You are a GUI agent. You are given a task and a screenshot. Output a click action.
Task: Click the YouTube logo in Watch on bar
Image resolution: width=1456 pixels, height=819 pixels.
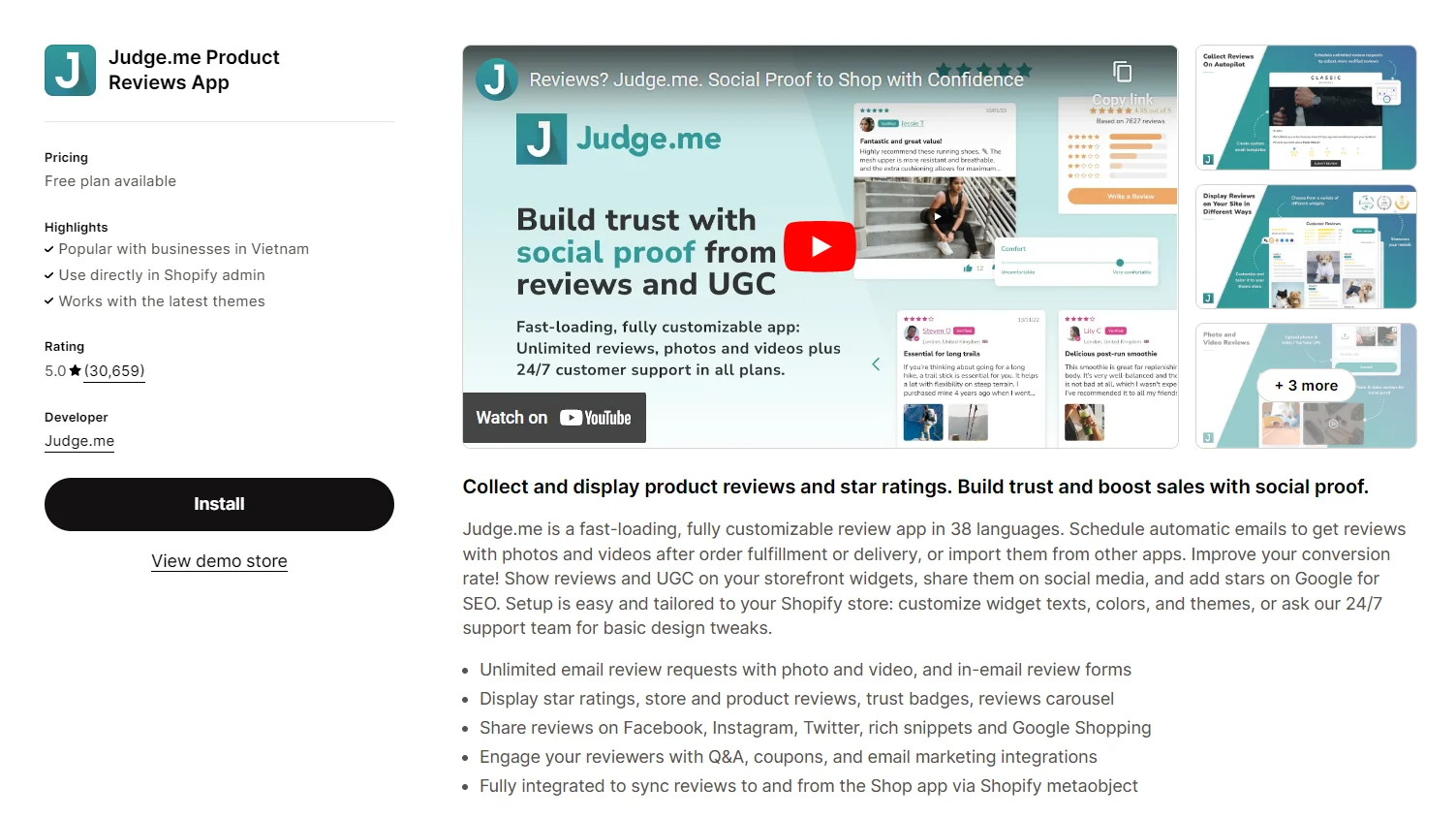point(595,418)
